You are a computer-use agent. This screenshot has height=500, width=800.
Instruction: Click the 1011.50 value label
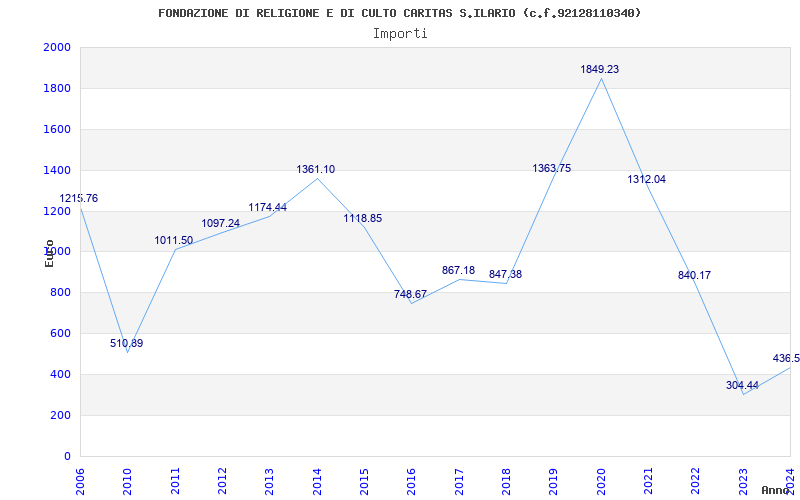coord(174,240)
